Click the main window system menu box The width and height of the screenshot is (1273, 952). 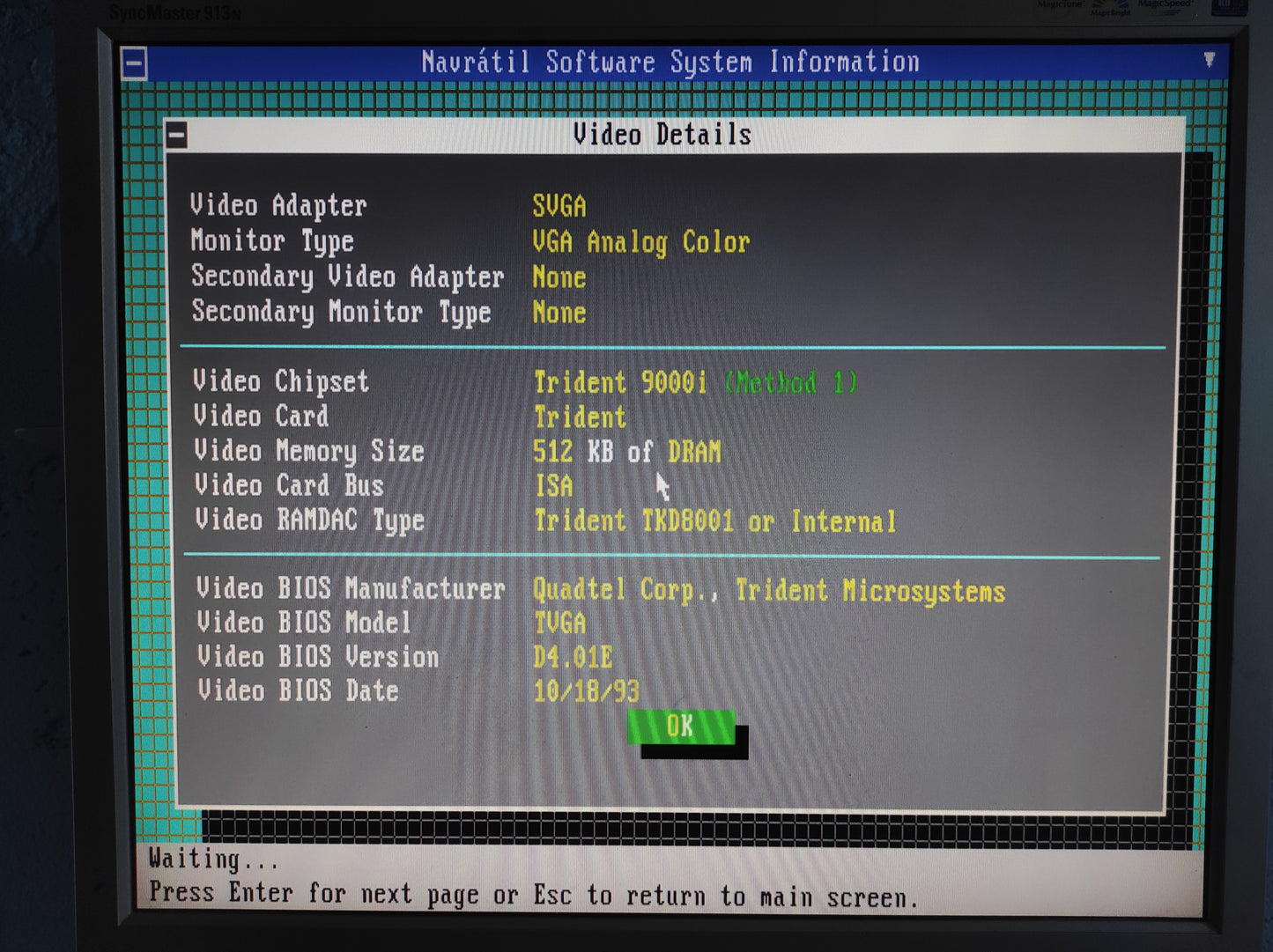(134, 63)
